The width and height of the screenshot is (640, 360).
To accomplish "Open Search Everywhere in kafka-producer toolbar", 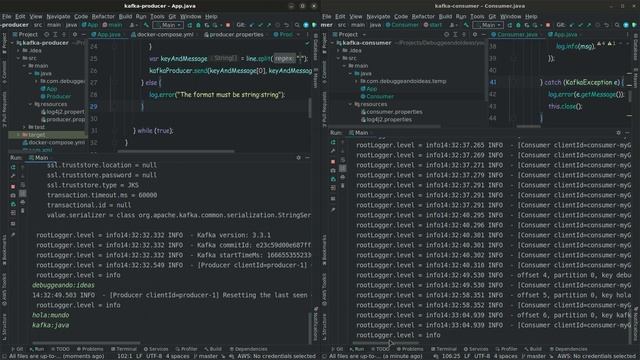I will click(297, 25).
